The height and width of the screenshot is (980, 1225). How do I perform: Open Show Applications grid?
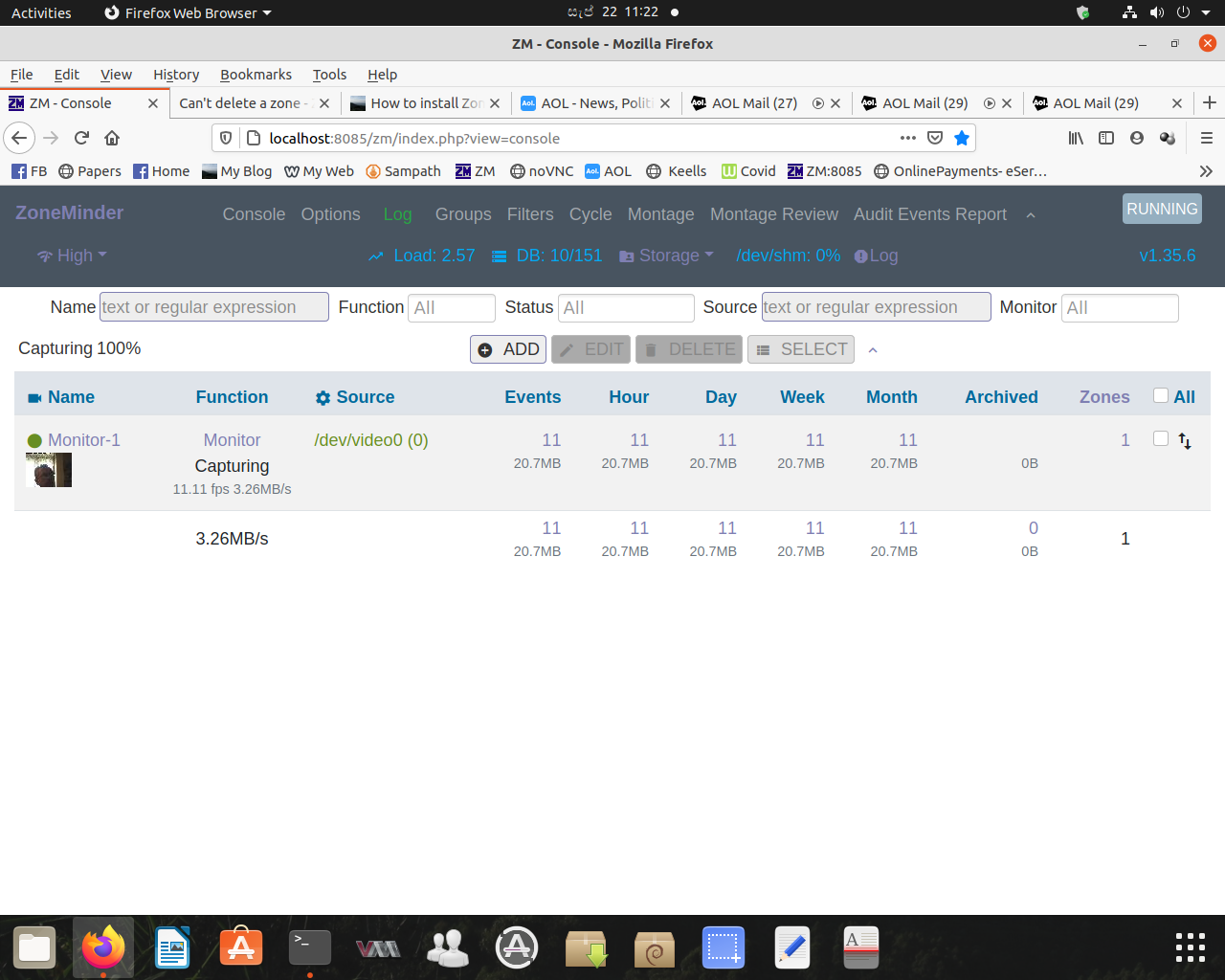click(1191, 947)
